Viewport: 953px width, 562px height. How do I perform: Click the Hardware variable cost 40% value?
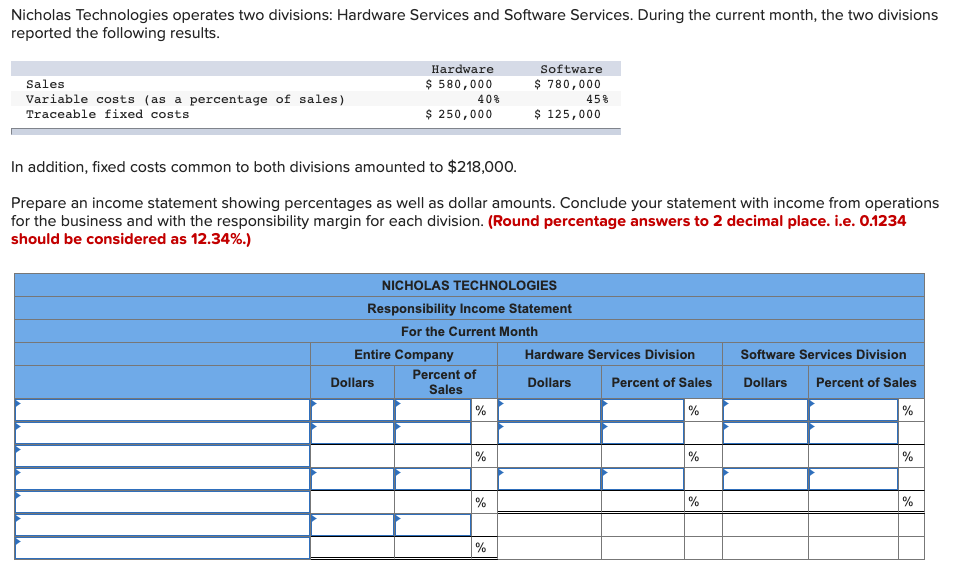[x=489, y=99]
